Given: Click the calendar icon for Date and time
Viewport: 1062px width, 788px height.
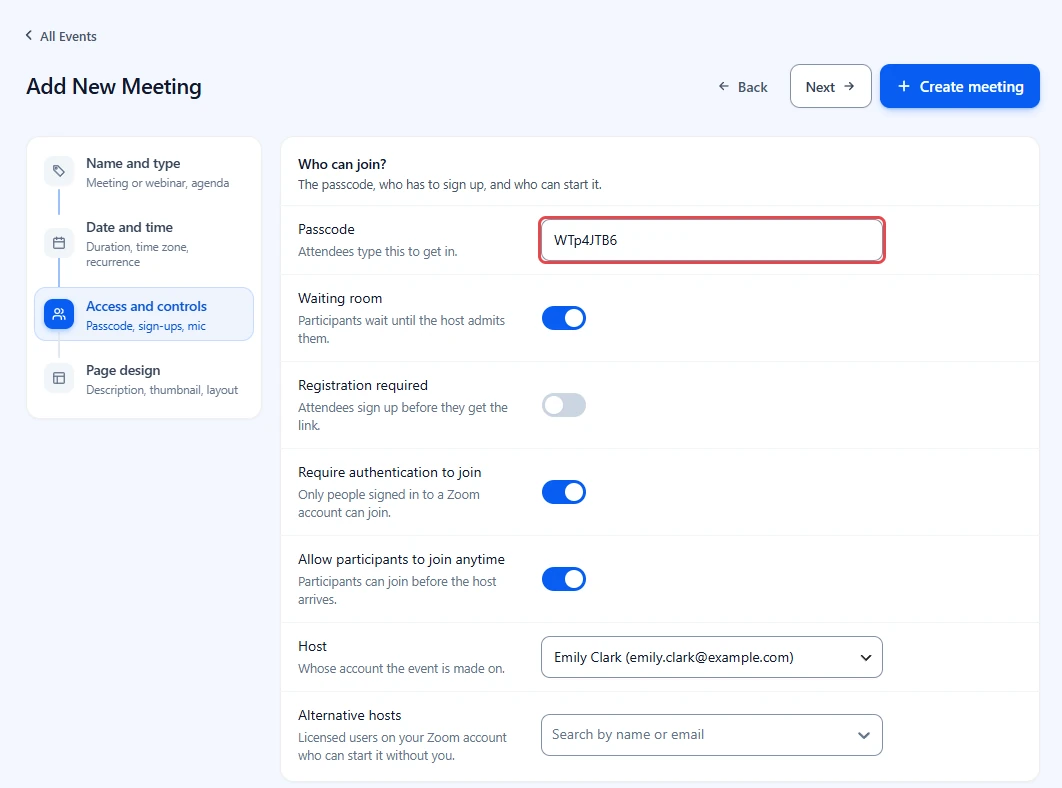Looking at the screenshot, I should (59, 243).
